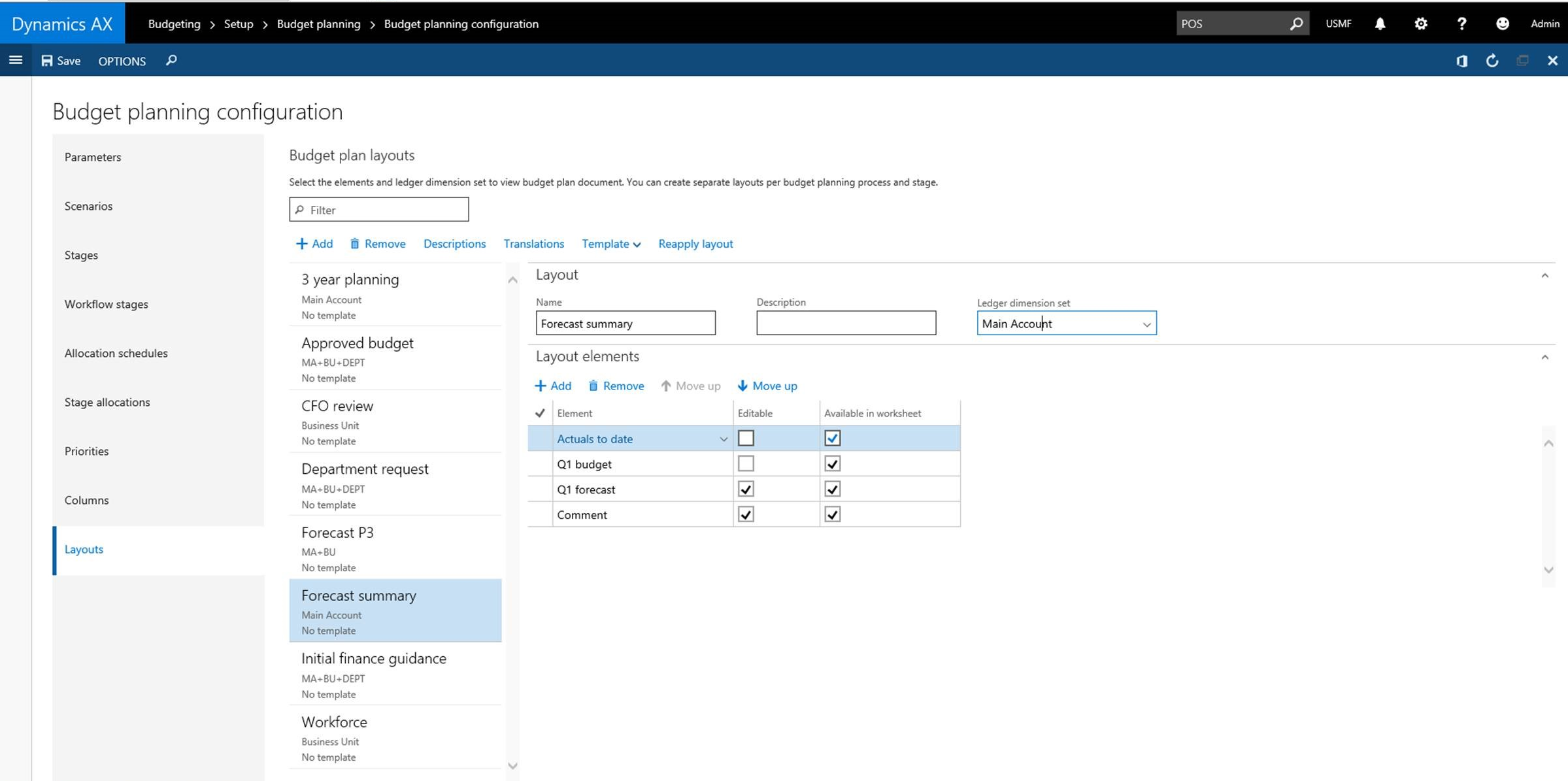Open the Priorities tab
Screen dimensions: 1568x781
(158, 451)
